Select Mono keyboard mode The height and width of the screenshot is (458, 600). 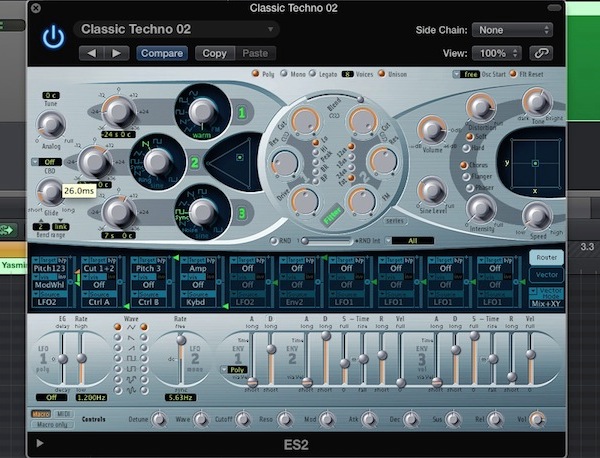point(284,73)
